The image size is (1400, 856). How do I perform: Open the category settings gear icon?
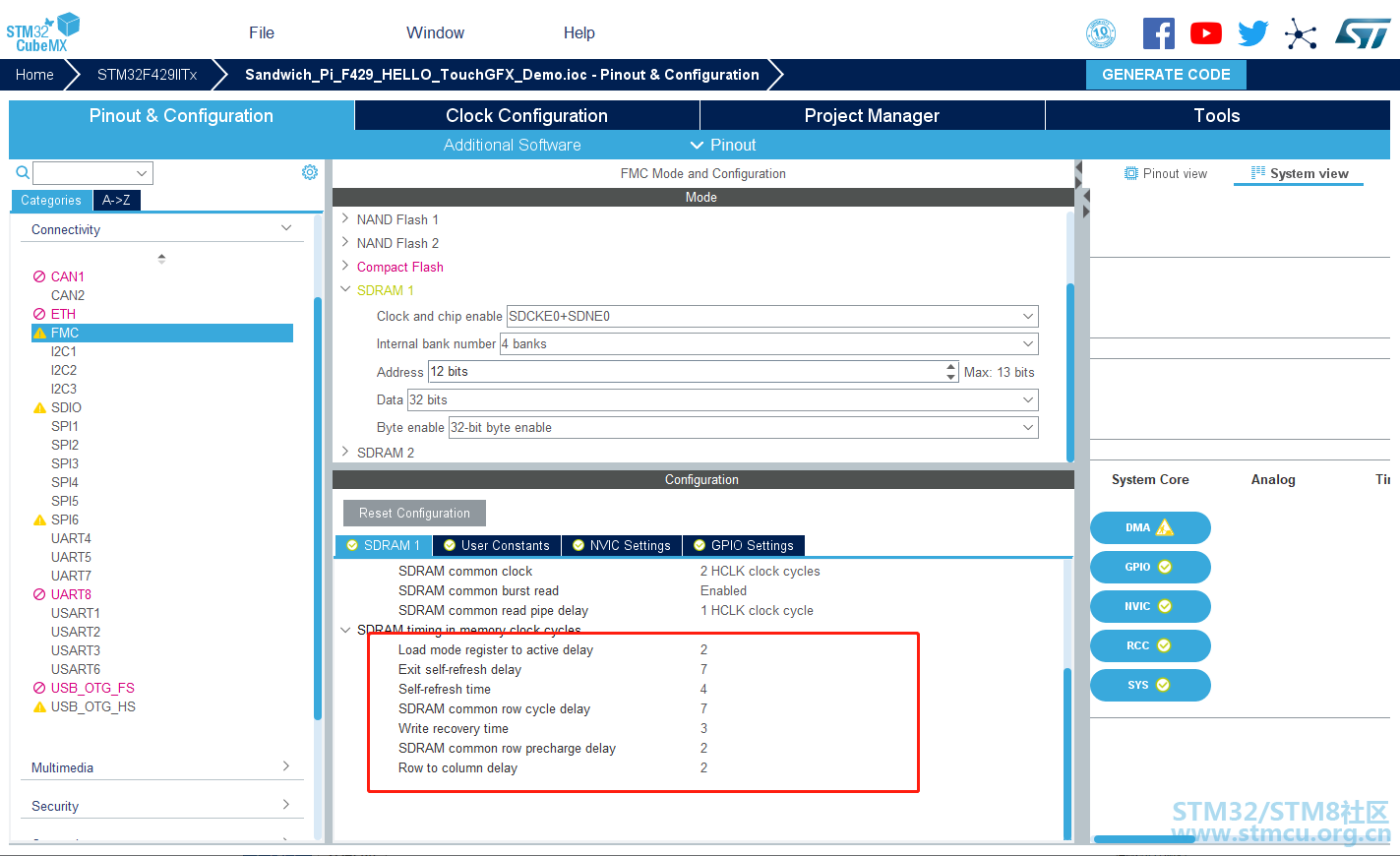point(310,172)
